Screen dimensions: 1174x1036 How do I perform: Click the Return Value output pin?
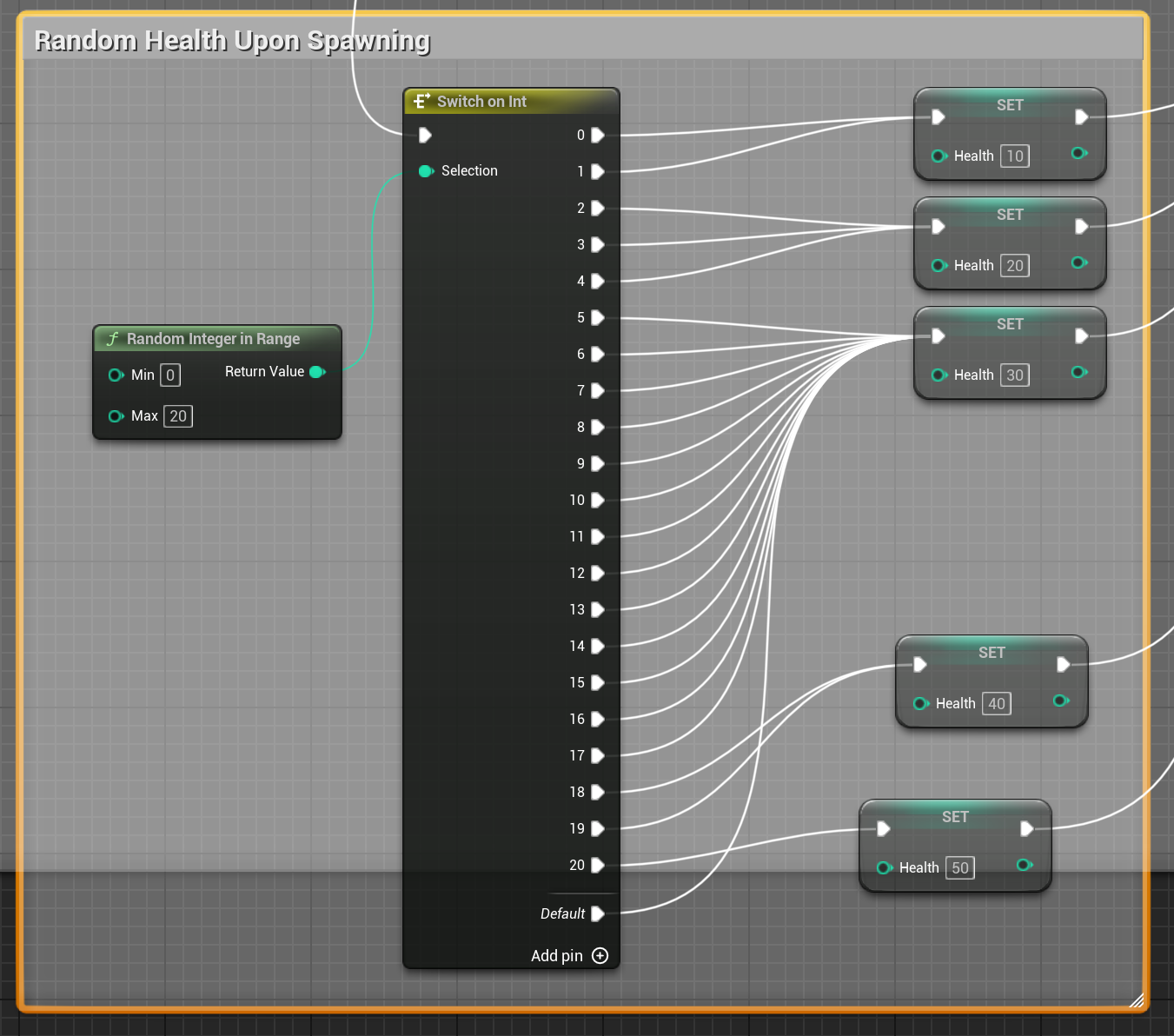(317, 372)
